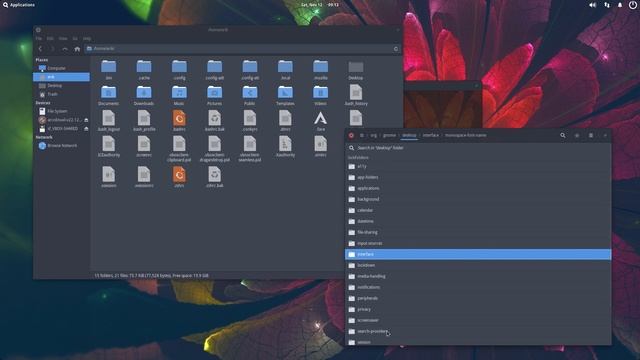Open the power menu in top panel

point(633,5)
